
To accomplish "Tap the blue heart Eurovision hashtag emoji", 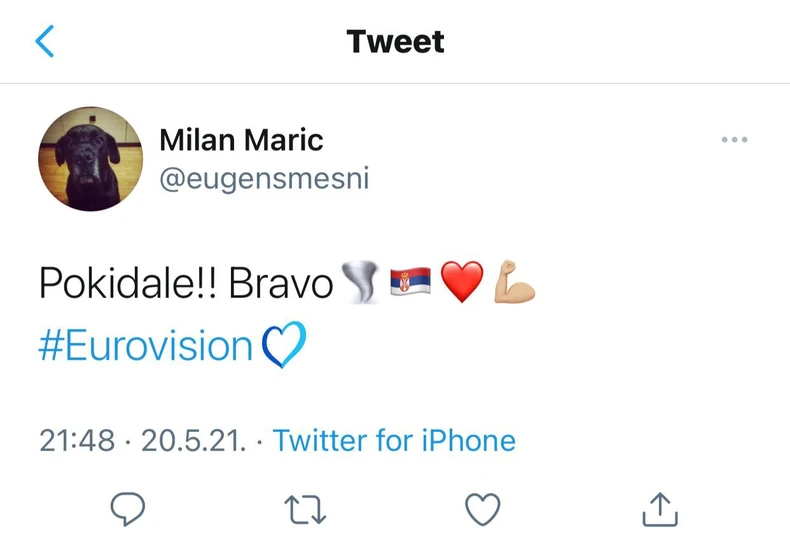I will coord(282,346).
